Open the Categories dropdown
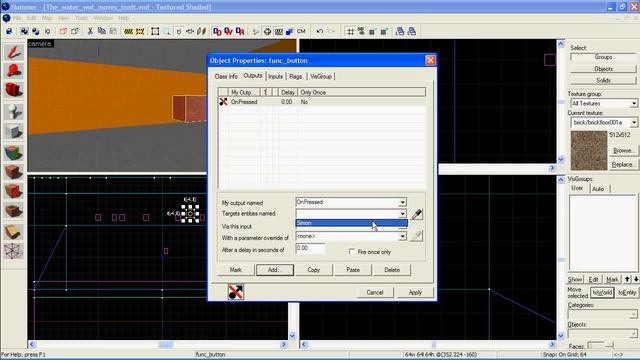 point(633,314)
